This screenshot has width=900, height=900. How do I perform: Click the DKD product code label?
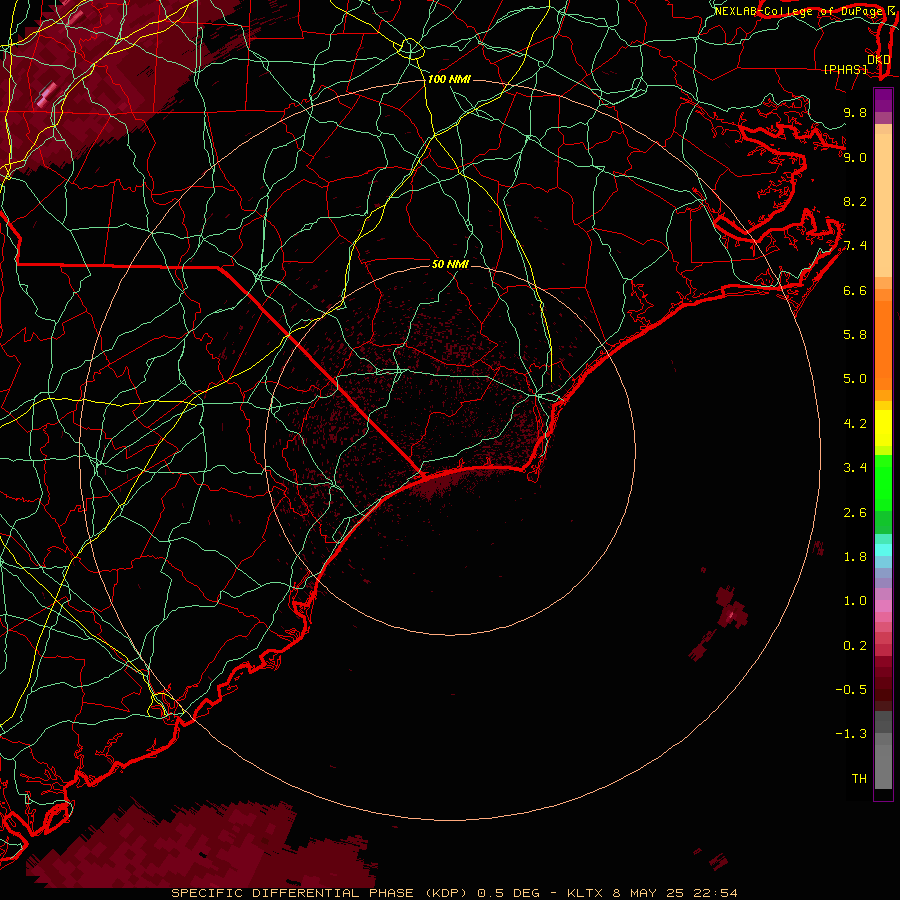878,59
